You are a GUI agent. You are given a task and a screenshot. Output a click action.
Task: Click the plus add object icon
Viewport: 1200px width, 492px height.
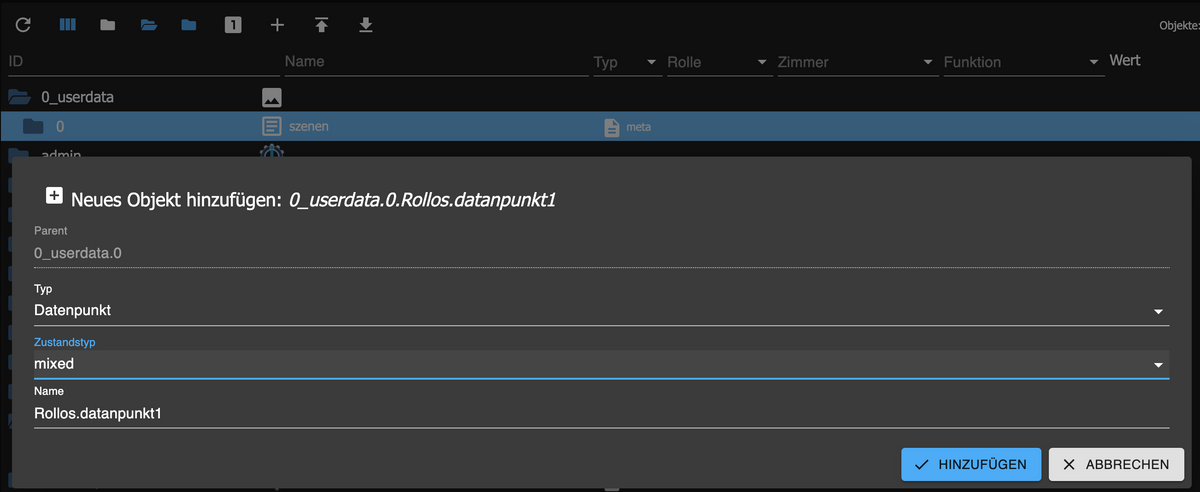(x=278, y=24)
